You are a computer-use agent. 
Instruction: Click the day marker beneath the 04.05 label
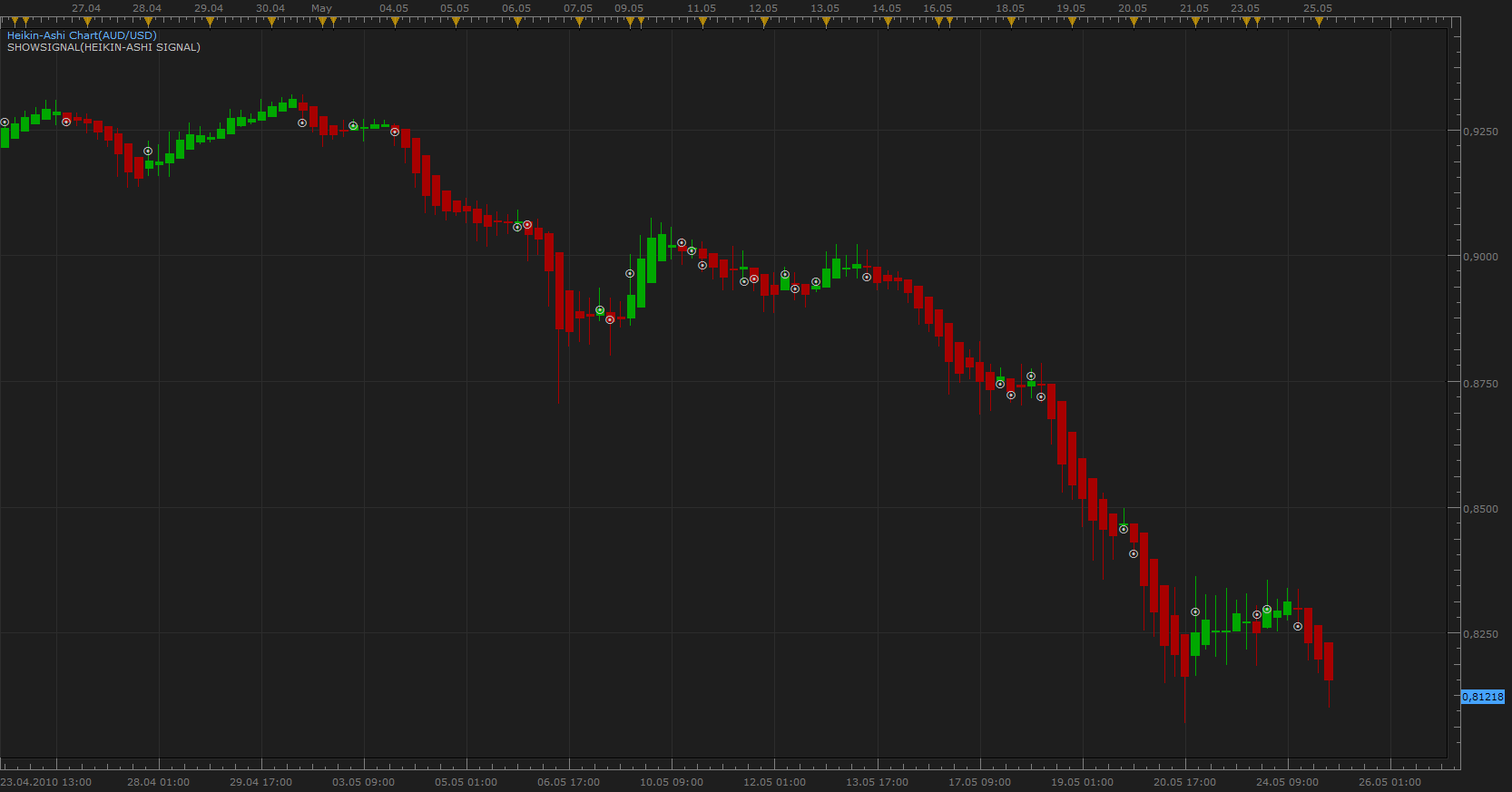click(x=395, y=22)
